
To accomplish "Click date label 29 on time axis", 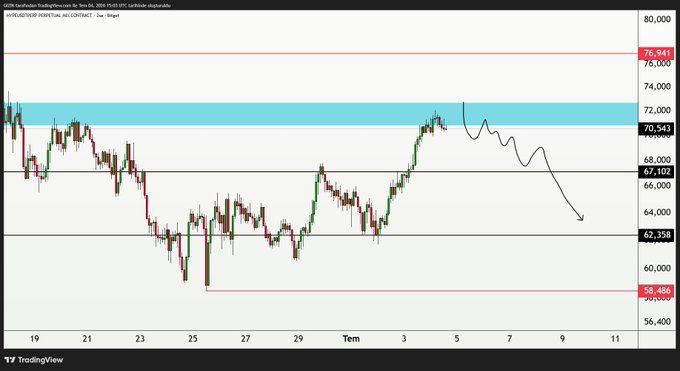I will pos(298,339).
